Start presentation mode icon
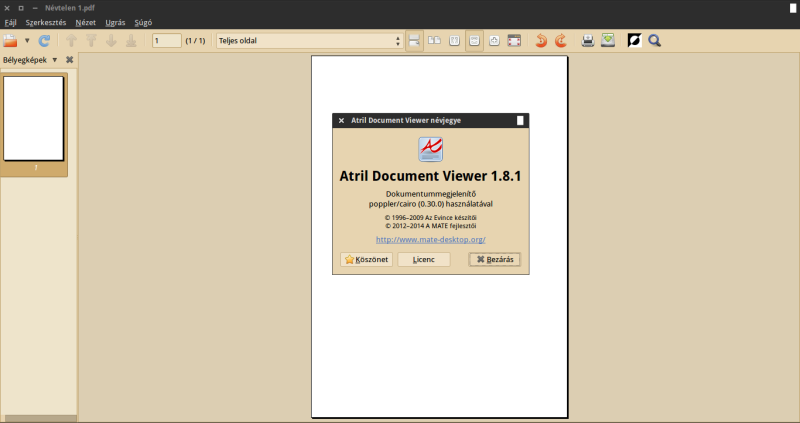Image resolution: width=800 pixels, height=423 pixels. tap(514, 41)
